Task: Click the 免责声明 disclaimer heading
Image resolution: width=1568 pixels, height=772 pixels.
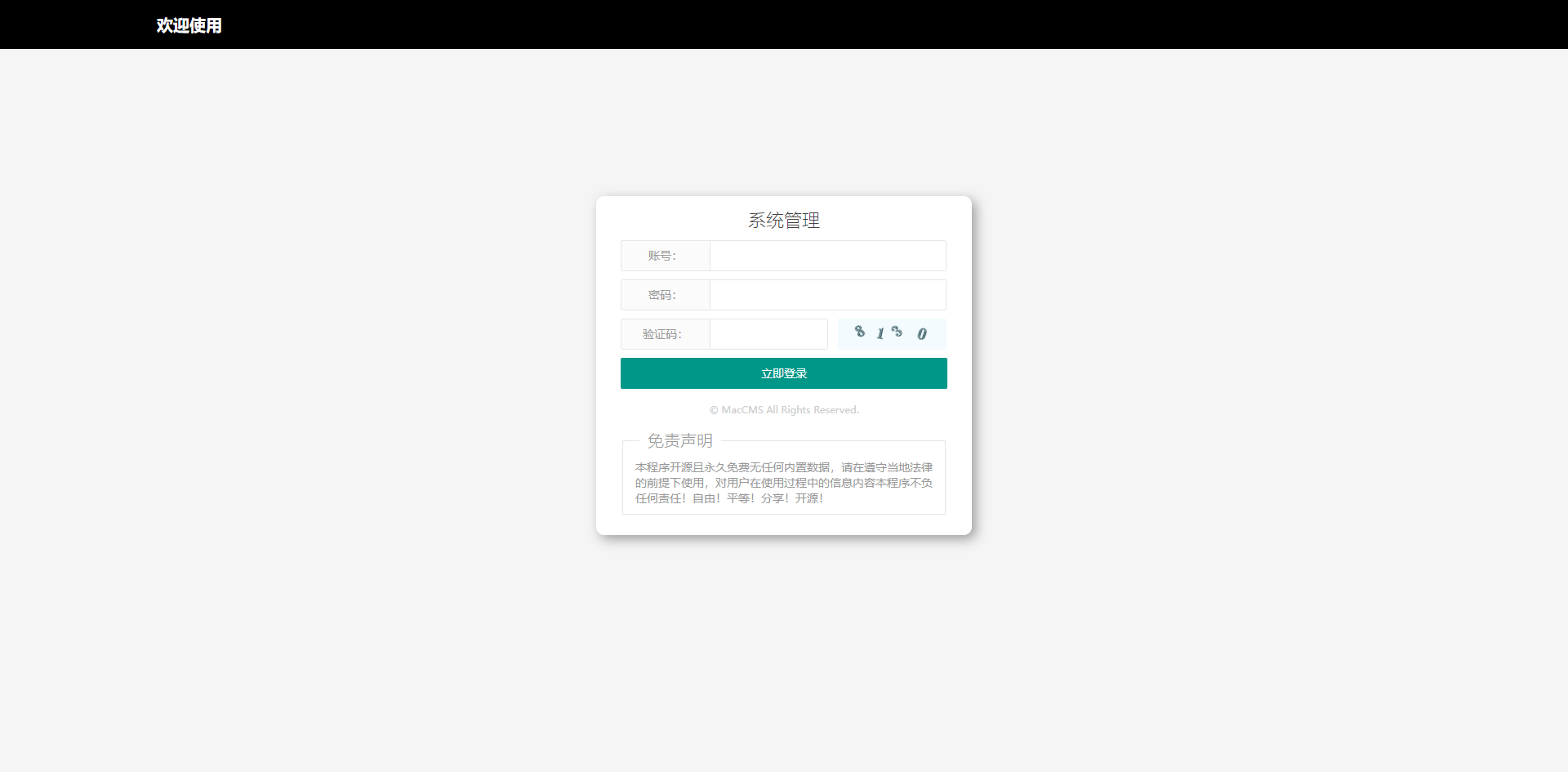Action: coord(679,440)
